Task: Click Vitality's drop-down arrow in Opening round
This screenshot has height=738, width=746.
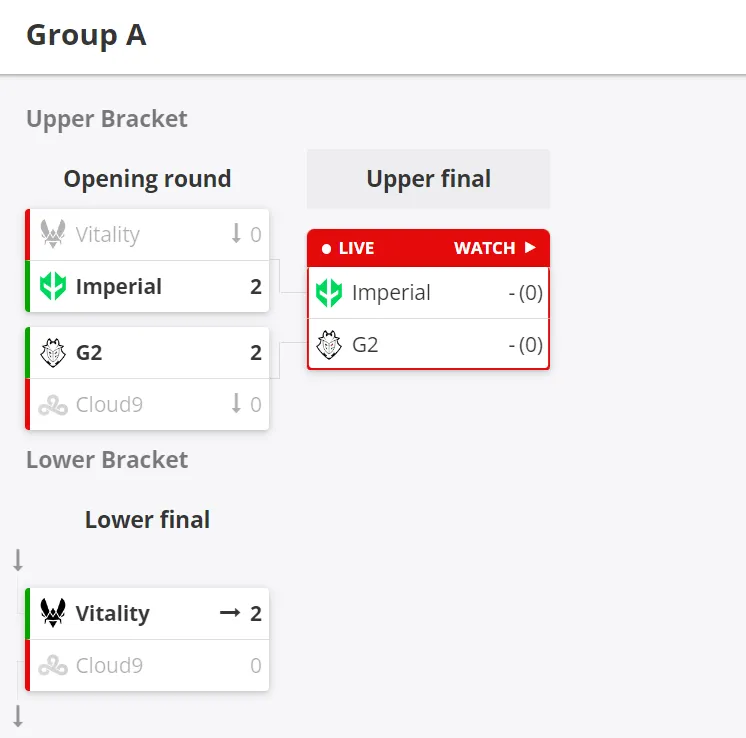Action: tap(236, 234)
